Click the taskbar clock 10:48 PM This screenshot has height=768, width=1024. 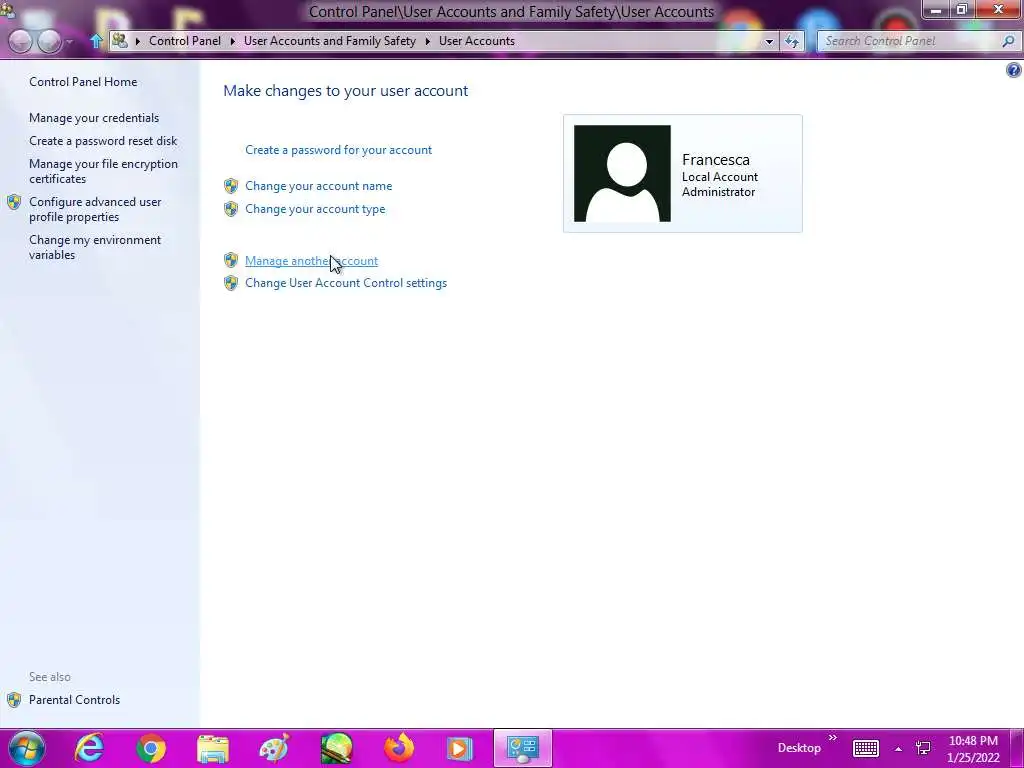coord(973,741)
